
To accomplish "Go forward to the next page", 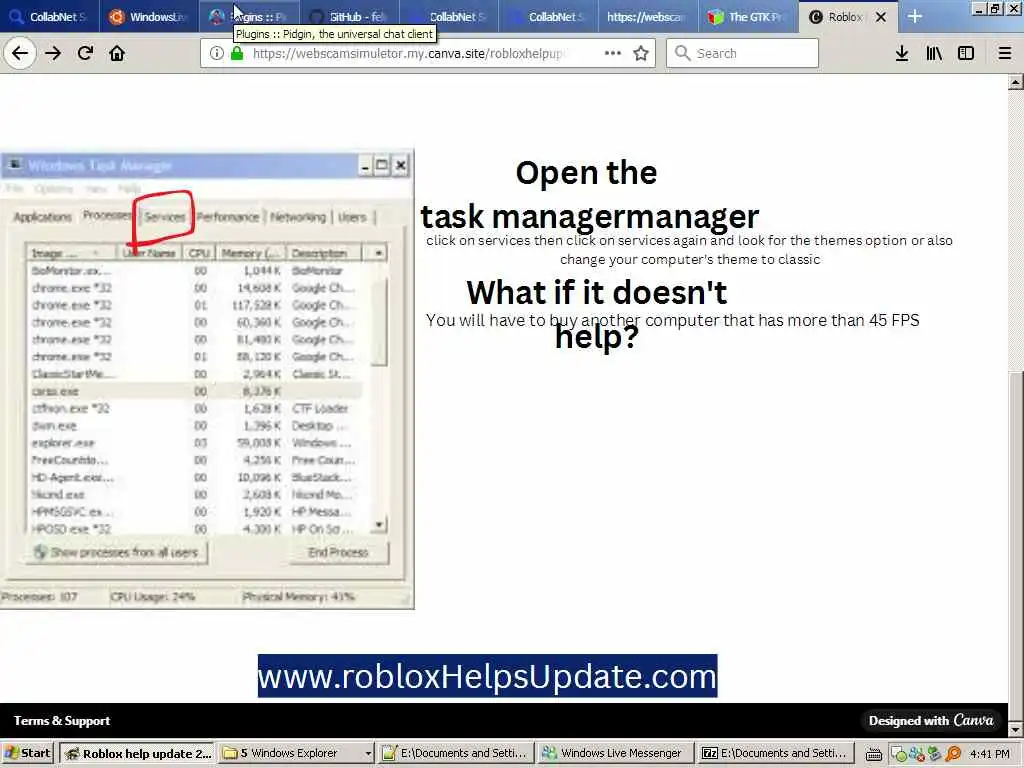I will pyautogui.click(x=53, y=54).
